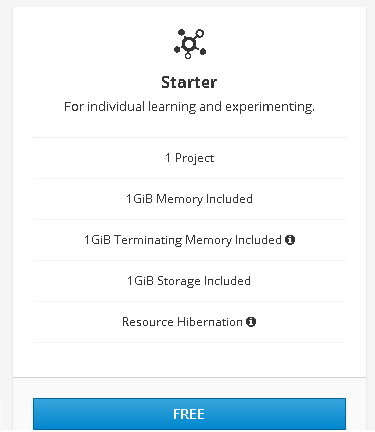
Task: Select the 1GiB Memory Included row
Action: pyautogui.click(x=189, y=199)
